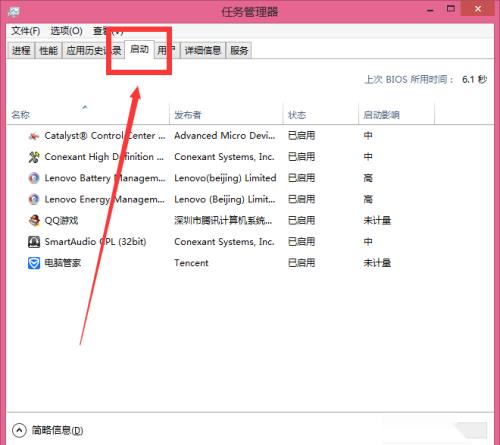Click the Lenovo Energy Management icon
Screen dimensions: 500x445
pyautogui.click(x=34, y=199)
